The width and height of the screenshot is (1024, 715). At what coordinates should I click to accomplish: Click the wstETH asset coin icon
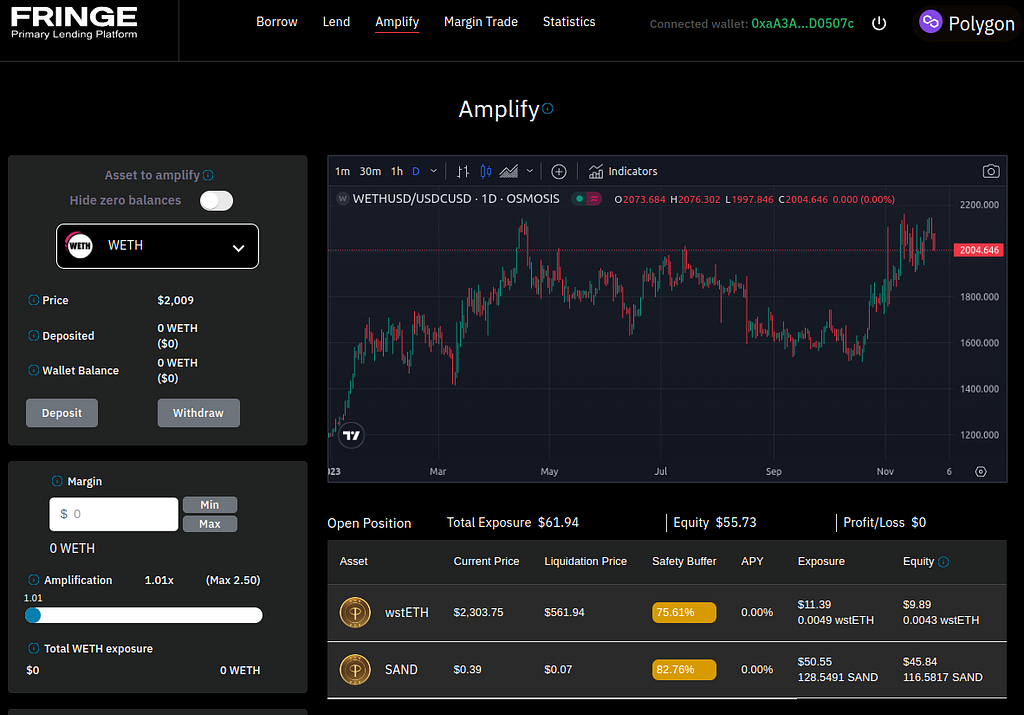(355, 612)
